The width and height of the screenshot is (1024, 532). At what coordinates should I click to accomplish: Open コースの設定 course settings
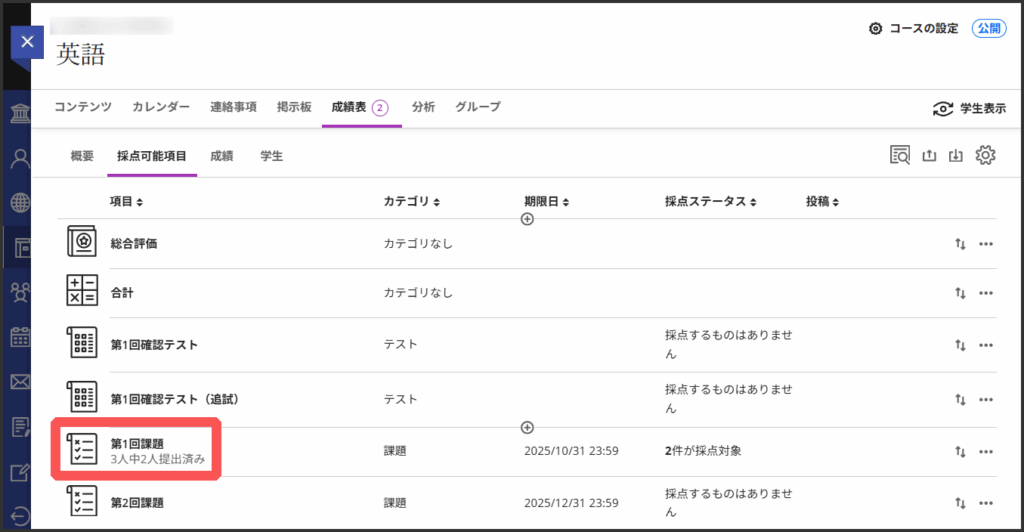[x=914, y=29]
